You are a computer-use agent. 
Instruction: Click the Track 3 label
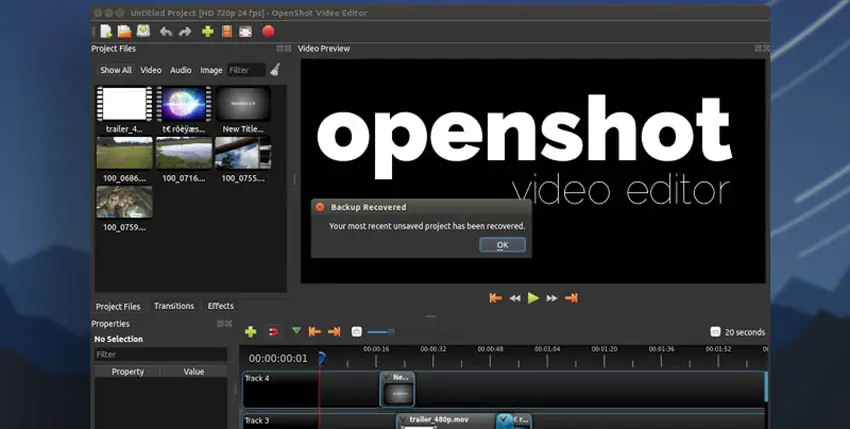coord(256,420)
